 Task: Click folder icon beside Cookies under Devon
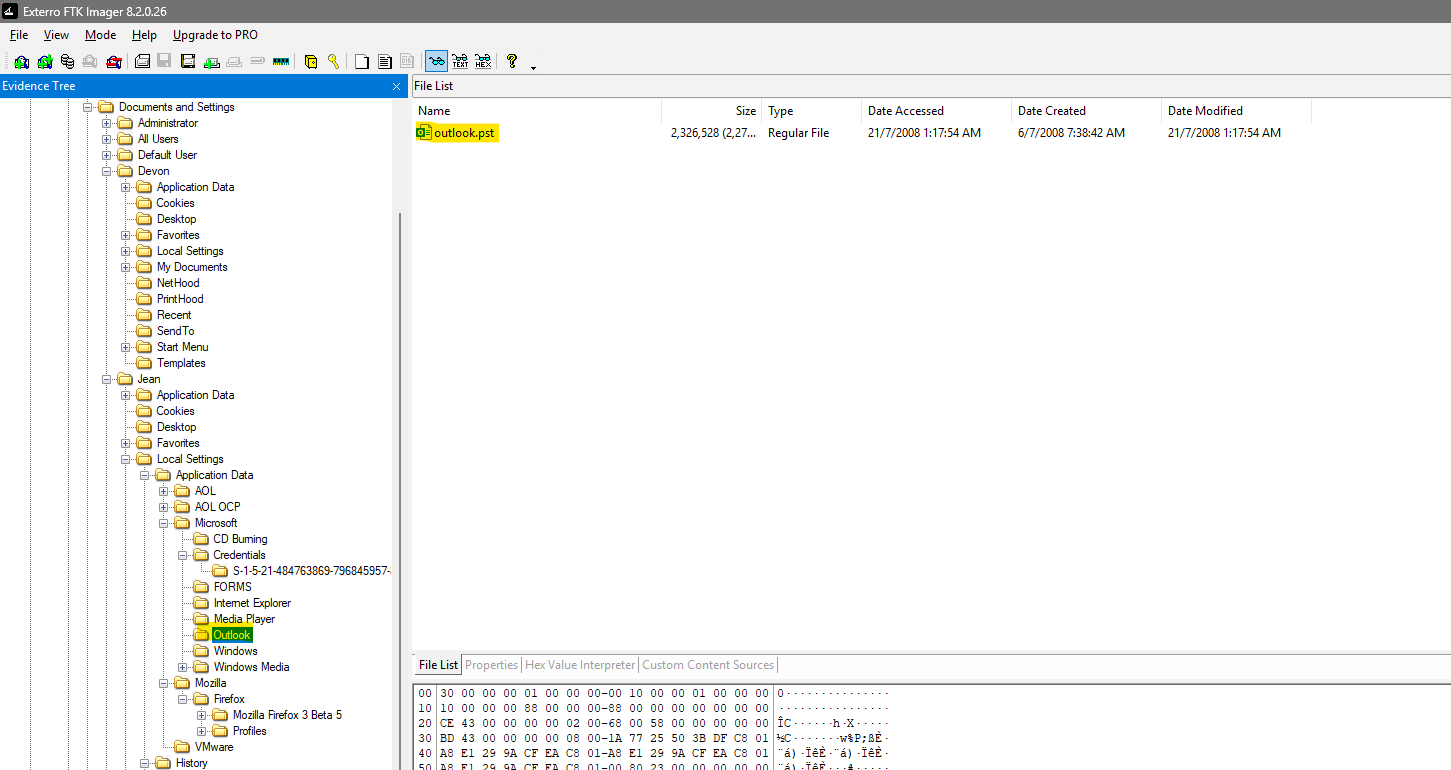point(145,203)
